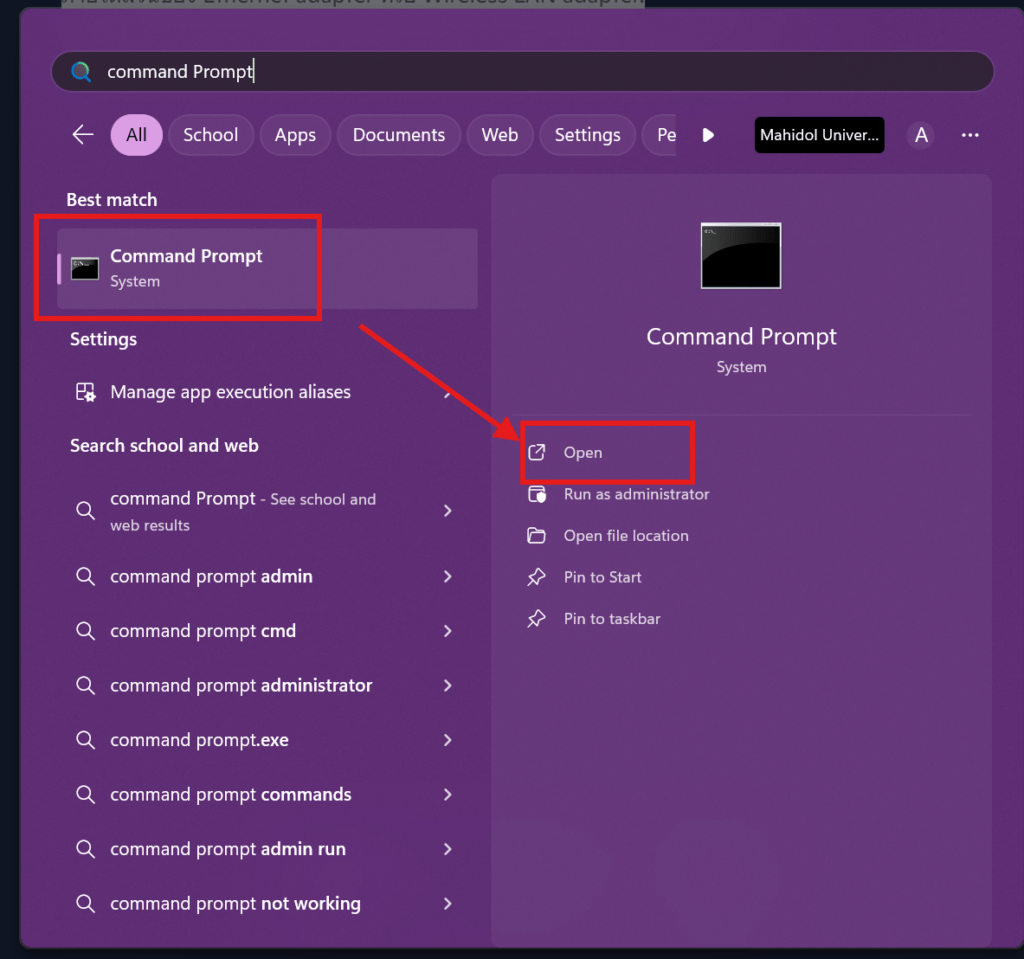Click search icon beside 'command prompt cmd'

[x=86, y=631]
